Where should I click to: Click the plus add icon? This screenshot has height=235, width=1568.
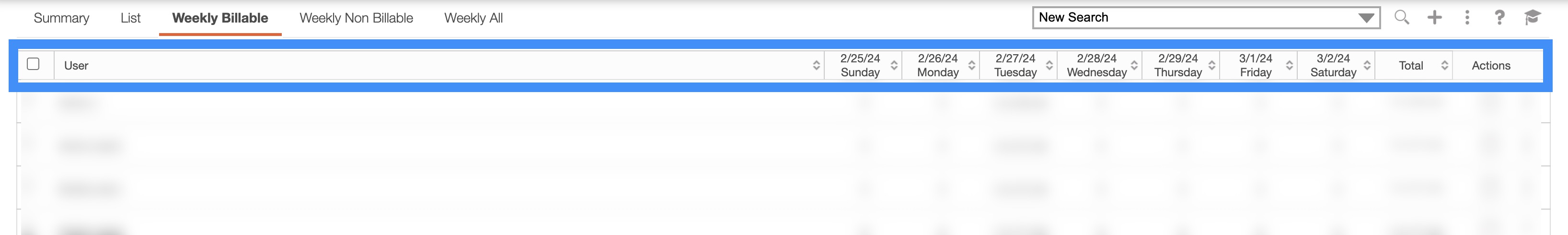tap(1435, 18)
